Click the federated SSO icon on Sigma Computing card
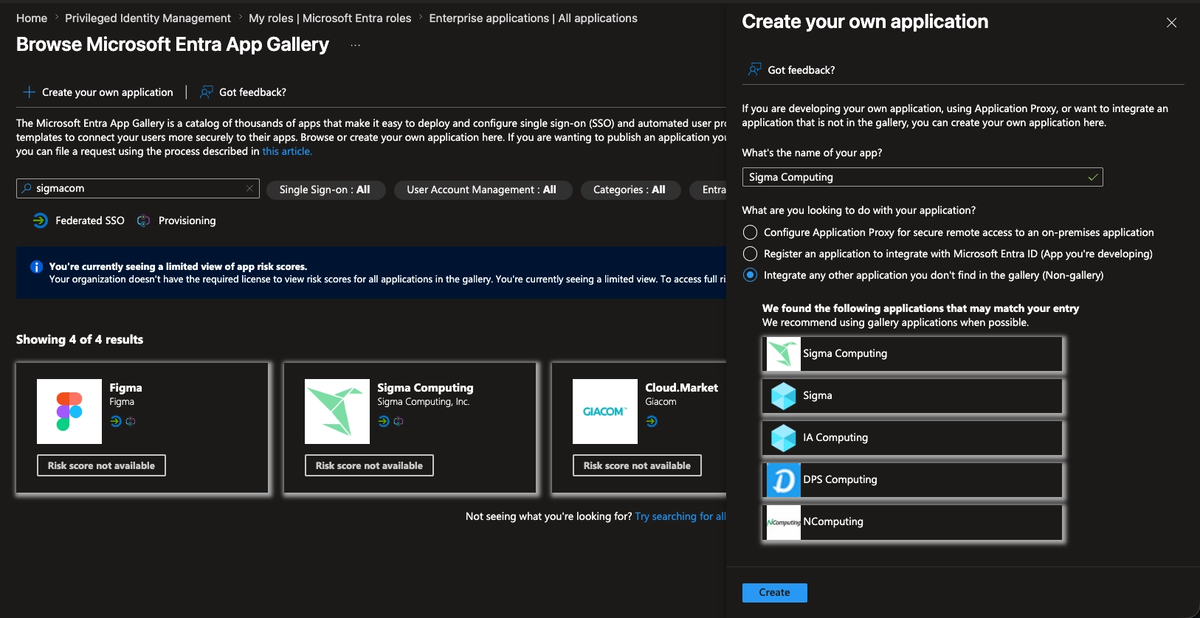The image size is (1200, 618). [x=383, y=421]
